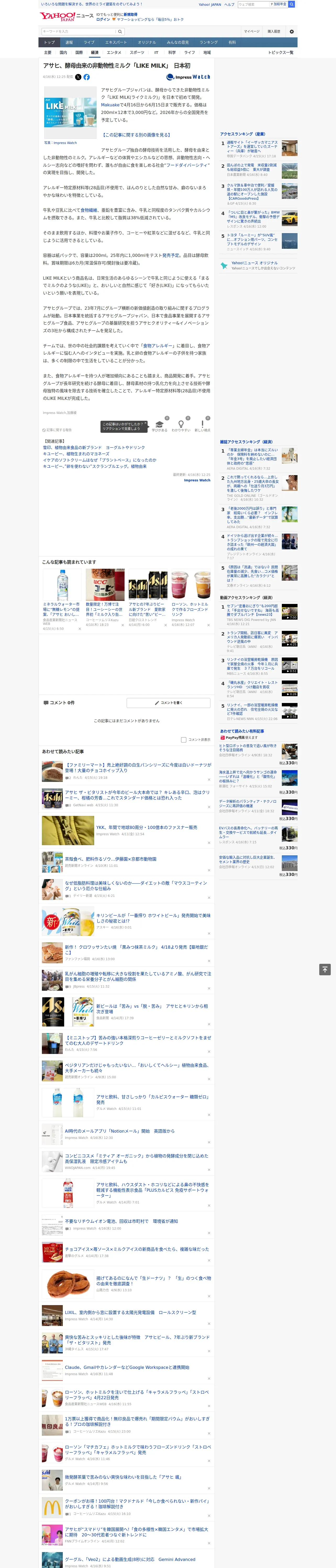Open ローソン frozen drink recommended thumbnail
This screenshot has height=1568, width=336.
(191, 585)
